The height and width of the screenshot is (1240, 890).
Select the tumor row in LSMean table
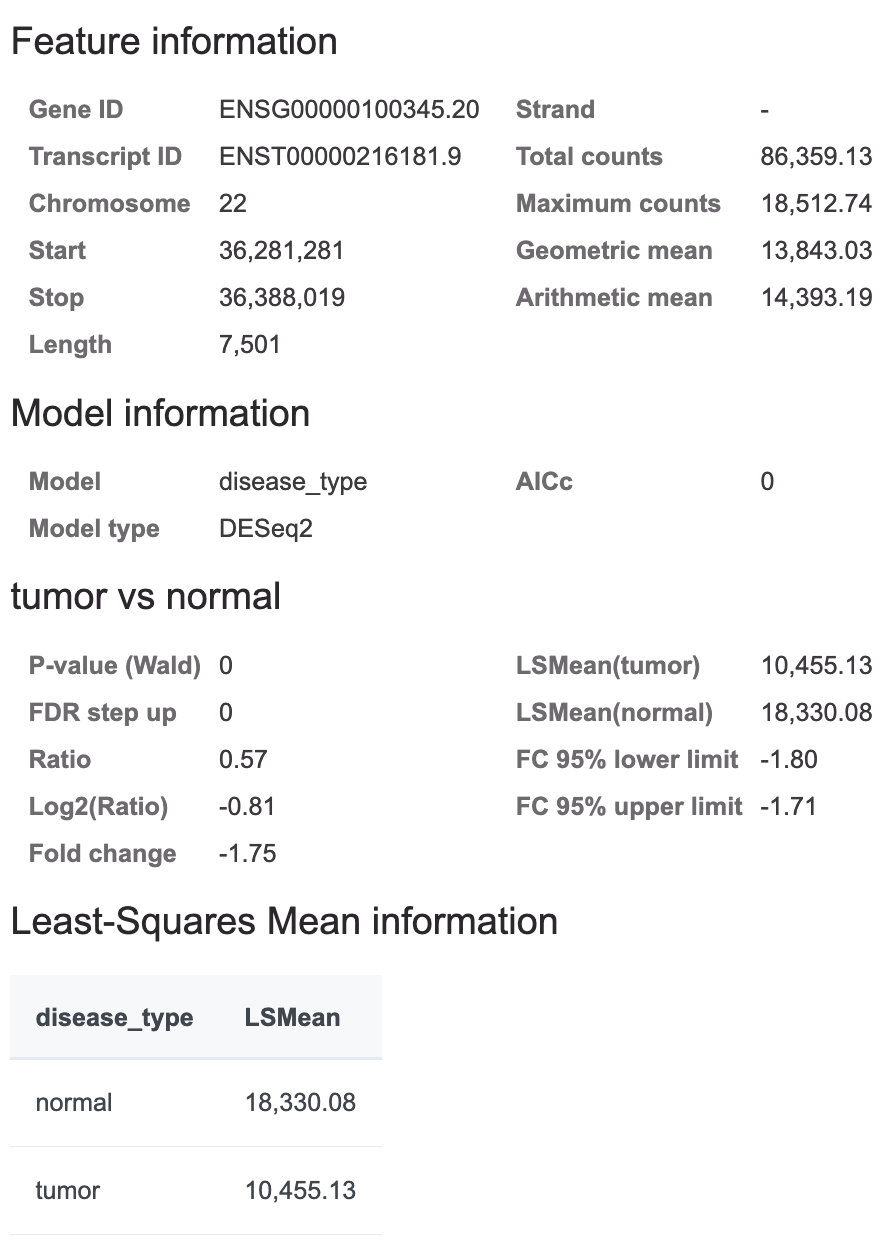[x=196, y=1191]
